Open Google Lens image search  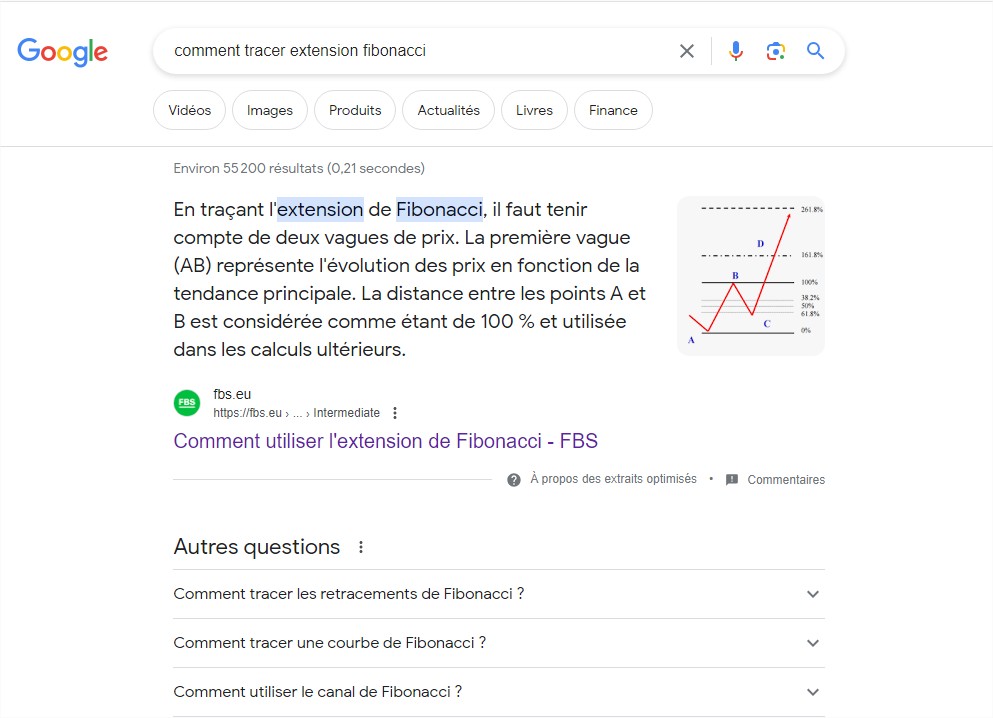(x=775, y=51)
